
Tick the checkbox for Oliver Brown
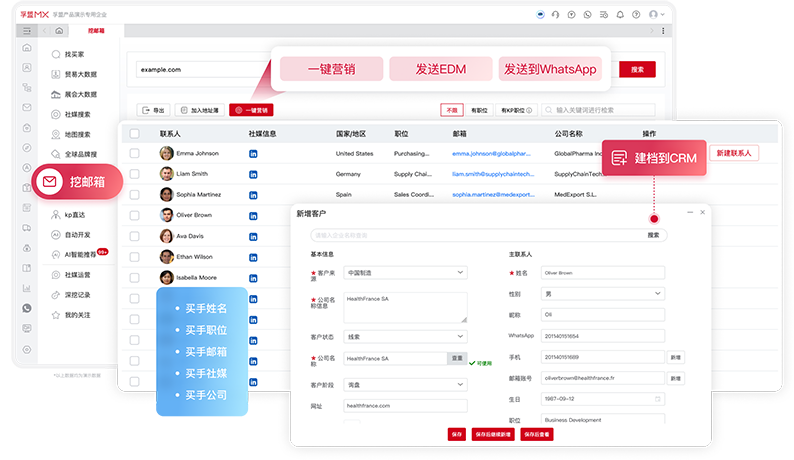[134, 215]
